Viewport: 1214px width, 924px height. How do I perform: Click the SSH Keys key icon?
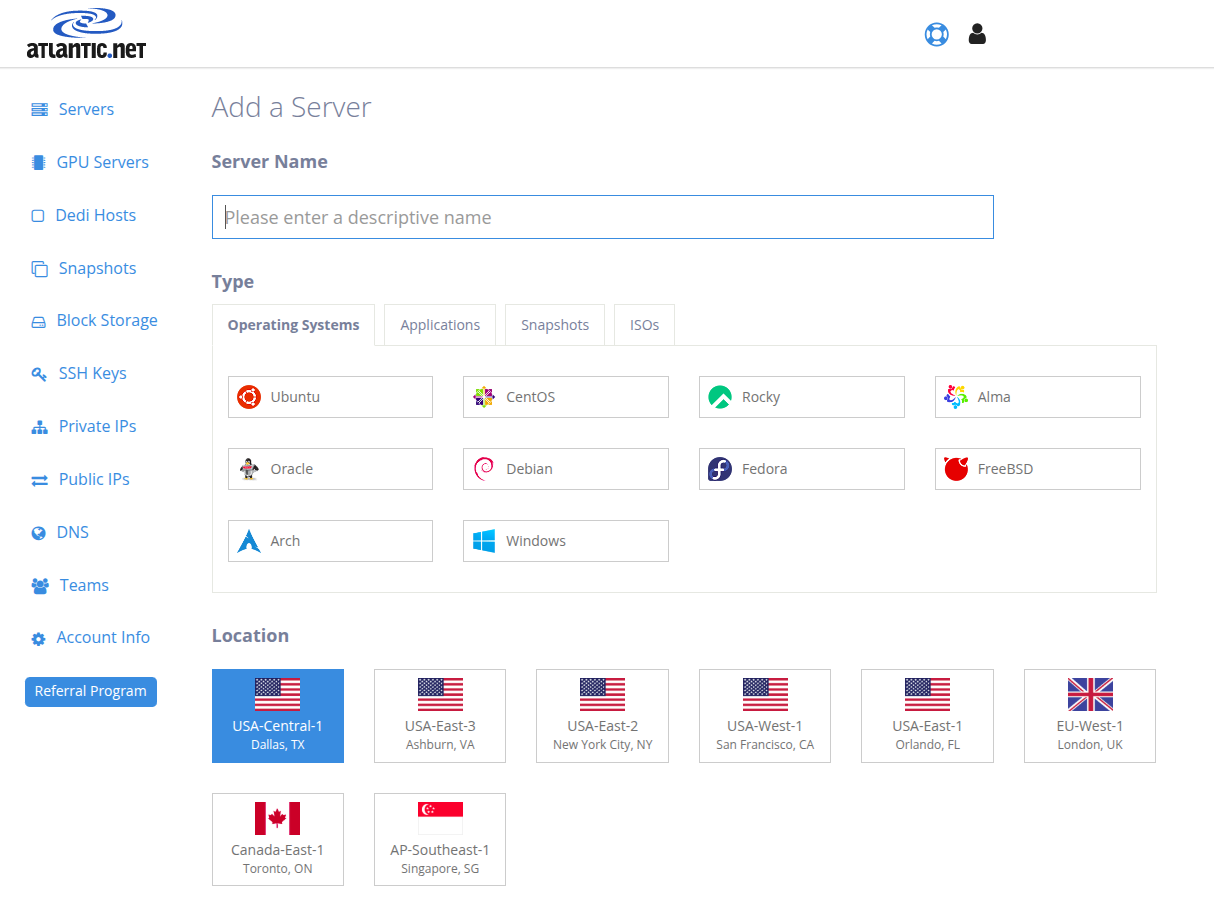pyautogui.click(x=39, y=374)
